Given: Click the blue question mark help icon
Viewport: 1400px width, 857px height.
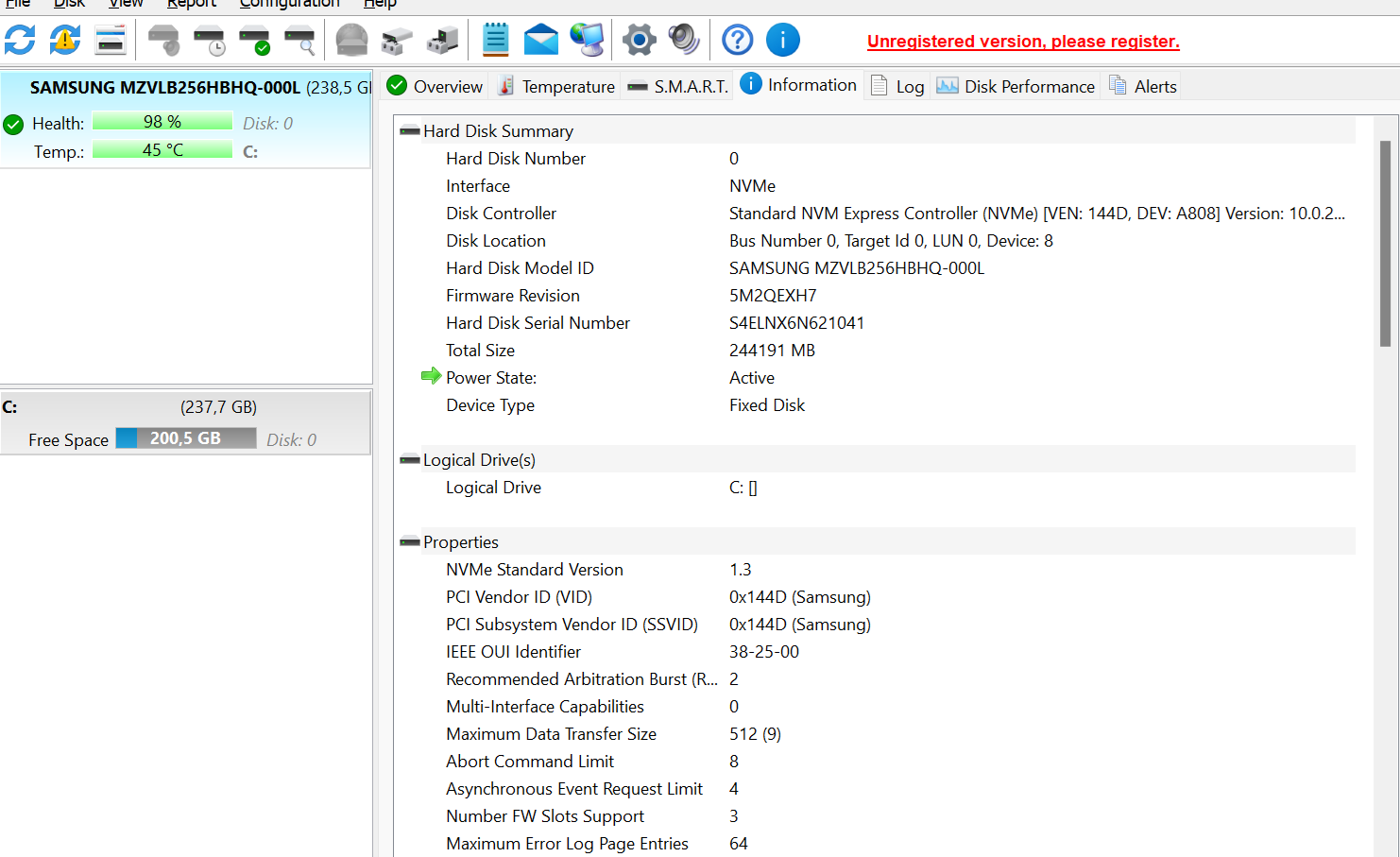Looking at the screenshot, I should coord(738,40).
